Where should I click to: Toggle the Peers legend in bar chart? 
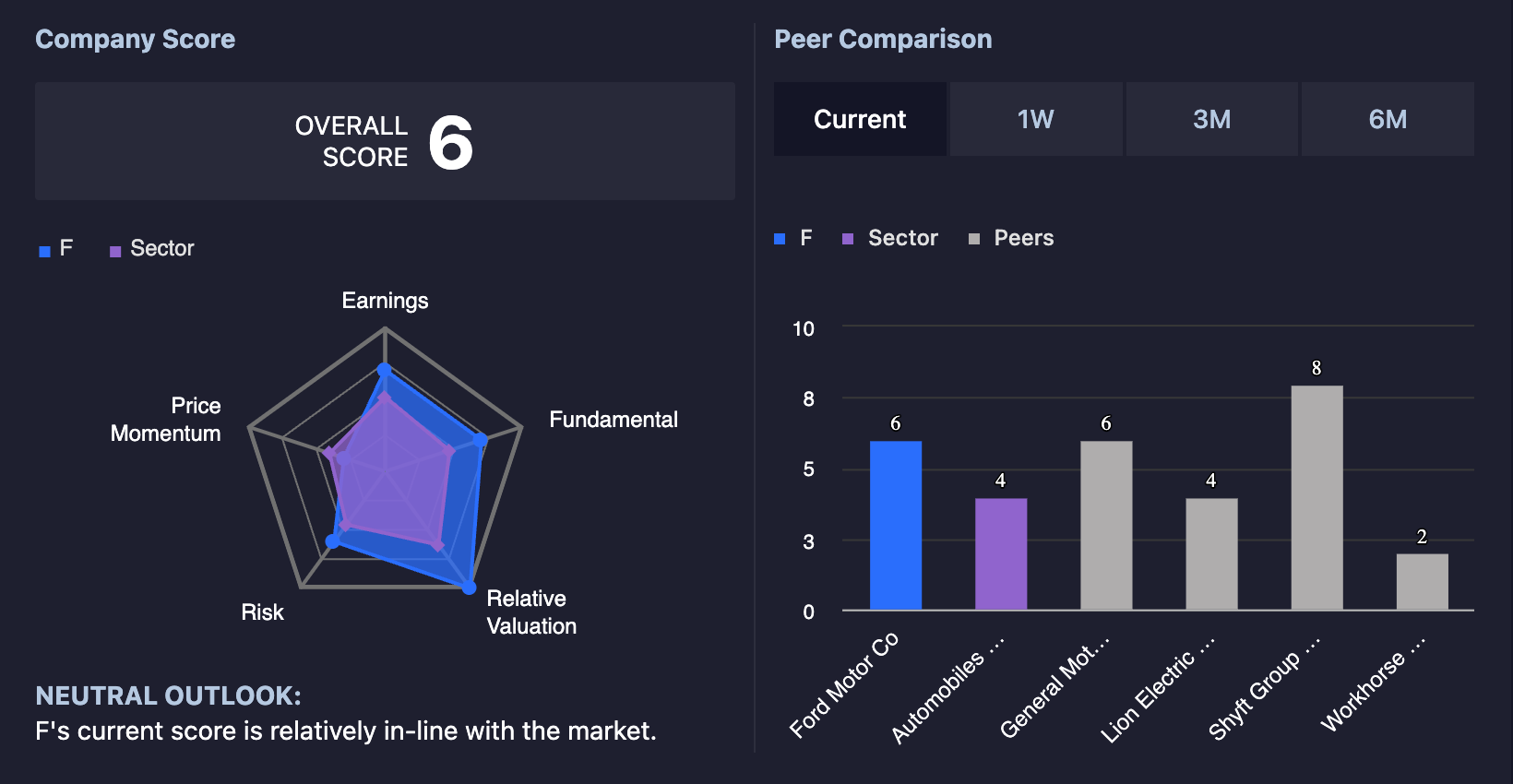(1011, 238)
